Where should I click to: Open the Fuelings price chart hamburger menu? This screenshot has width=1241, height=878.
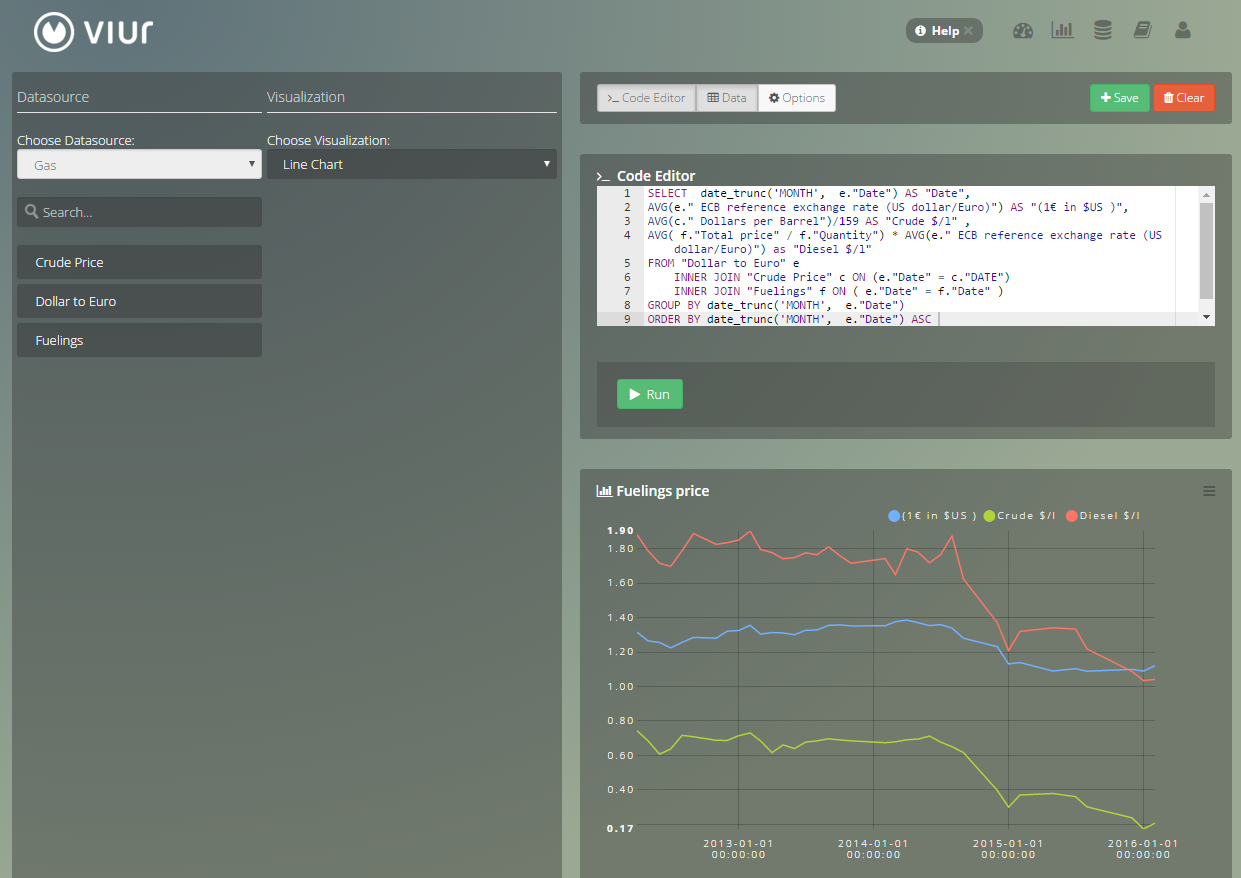tap(1208, 491)
